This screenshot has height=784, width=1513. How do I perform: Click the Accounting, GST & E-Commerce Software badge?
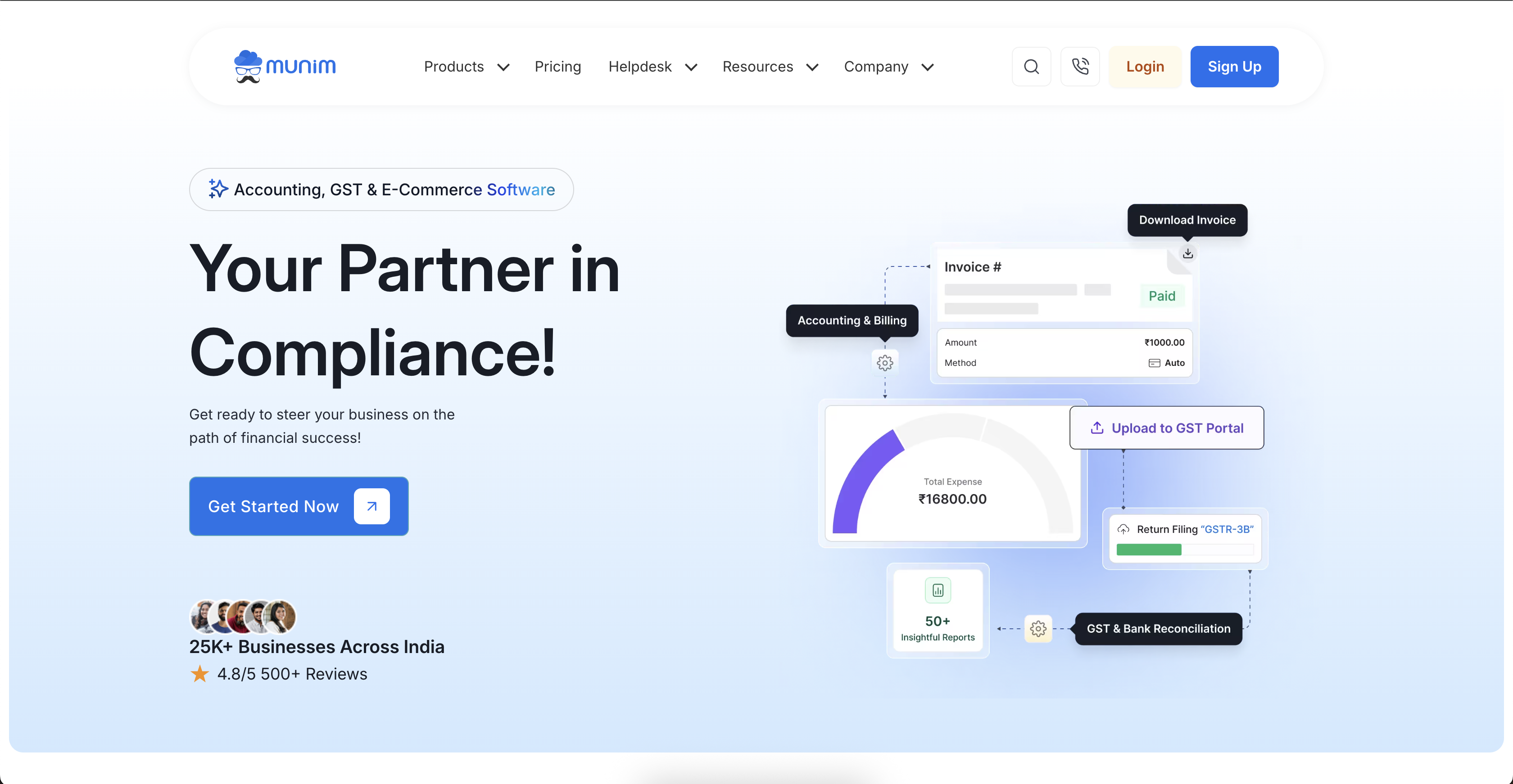[x=381, y=189]
